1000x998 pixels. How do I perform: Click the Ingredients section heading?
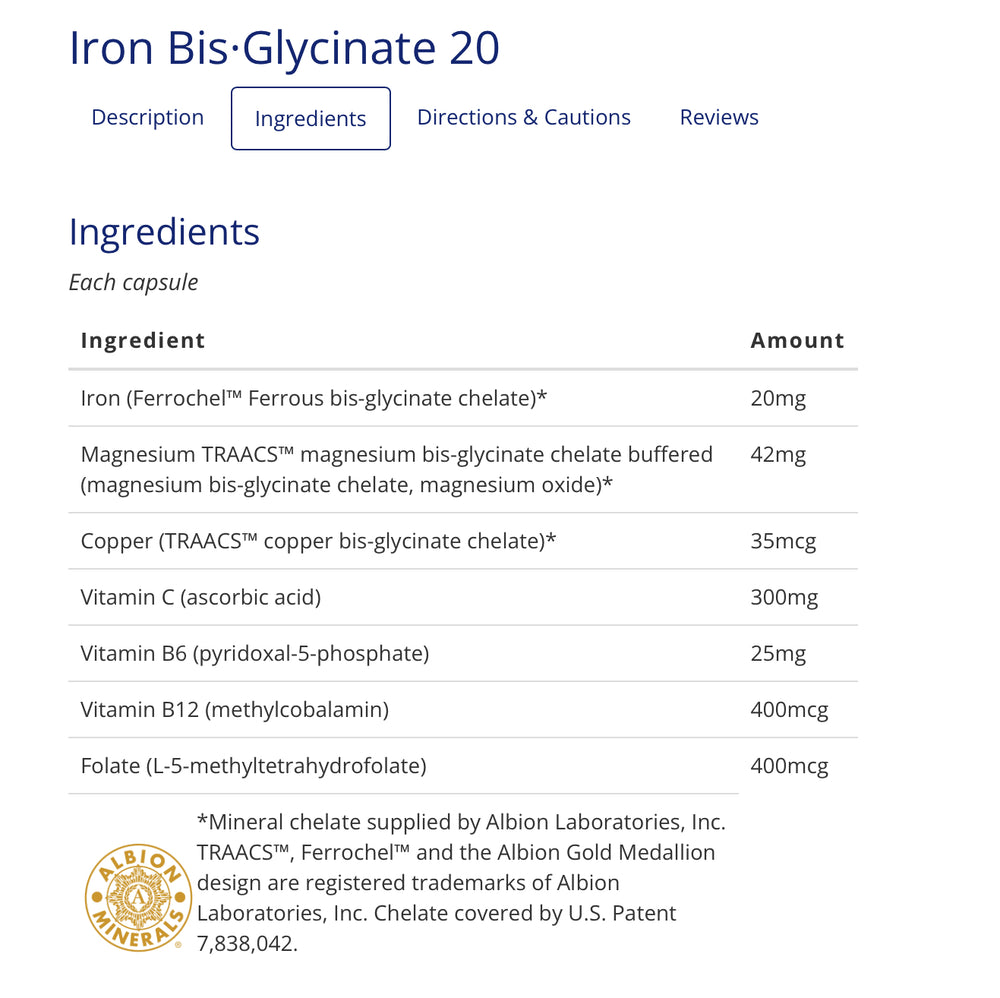click(x=164, y=232)
